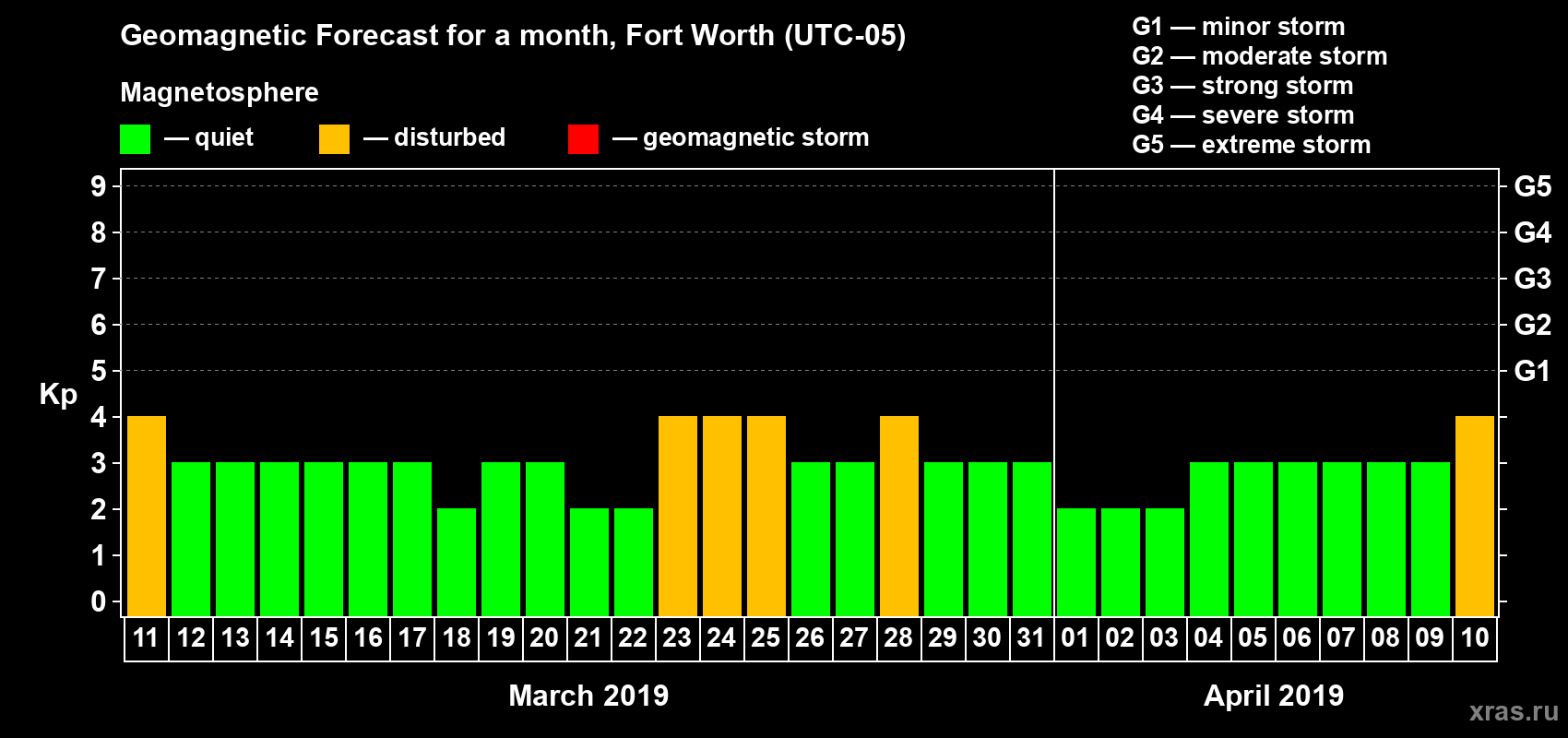1568x738 pixels.
Task: Click the date label '27' on axis
Action: pos(855,637)
